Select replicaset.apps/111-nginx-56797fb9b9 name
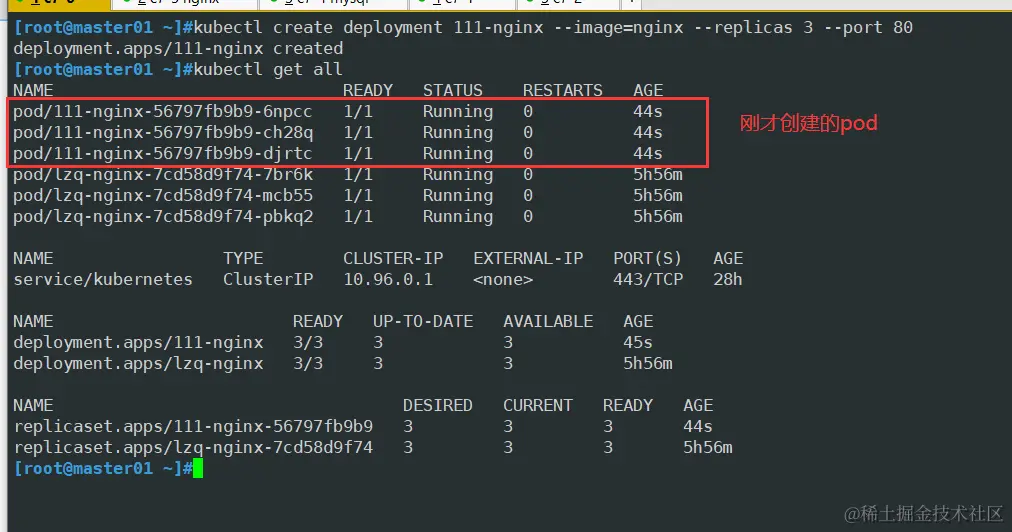This screenshot has height=532, width=1012. pos(193,427)
